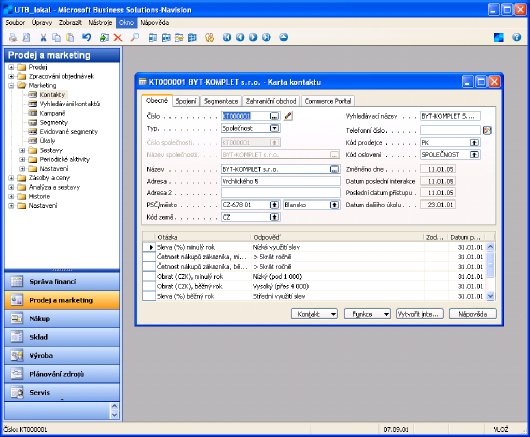Open the Okno menu
Image resolution: width=530 pixels, height=437 pixels.
(x=126, y=23)
